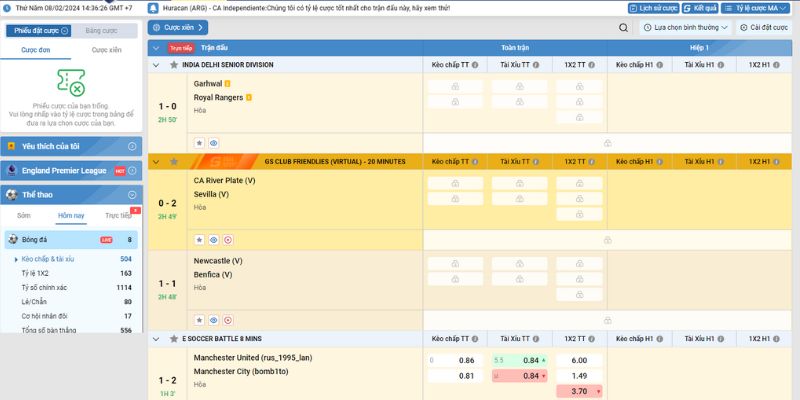Click the target icon under Newcastle vs Benfica
This screenshot has height=400, width=800.
coord(228,320)
